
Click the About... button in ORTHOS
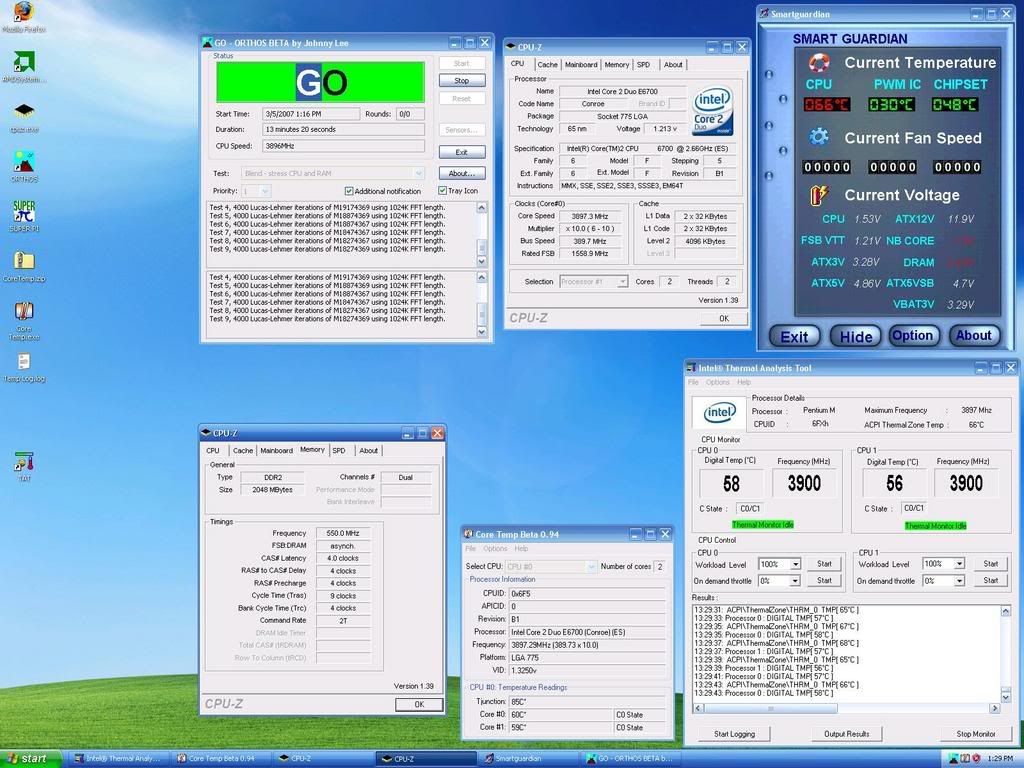pos(462,173)
